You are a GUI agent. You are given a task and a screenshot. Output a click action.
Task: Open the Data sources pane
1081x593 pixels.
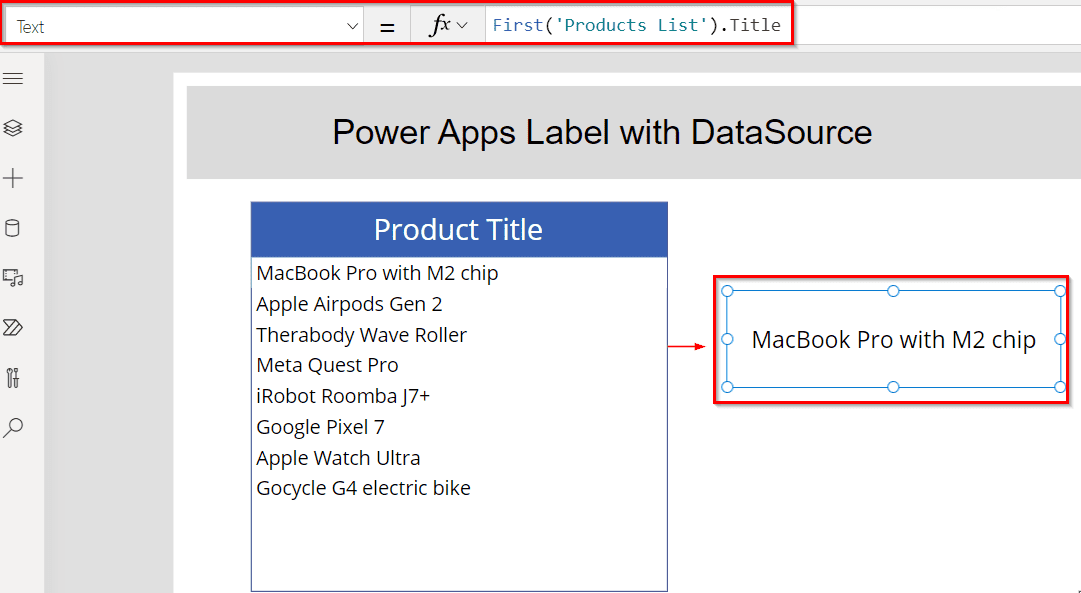coord(14,227)
